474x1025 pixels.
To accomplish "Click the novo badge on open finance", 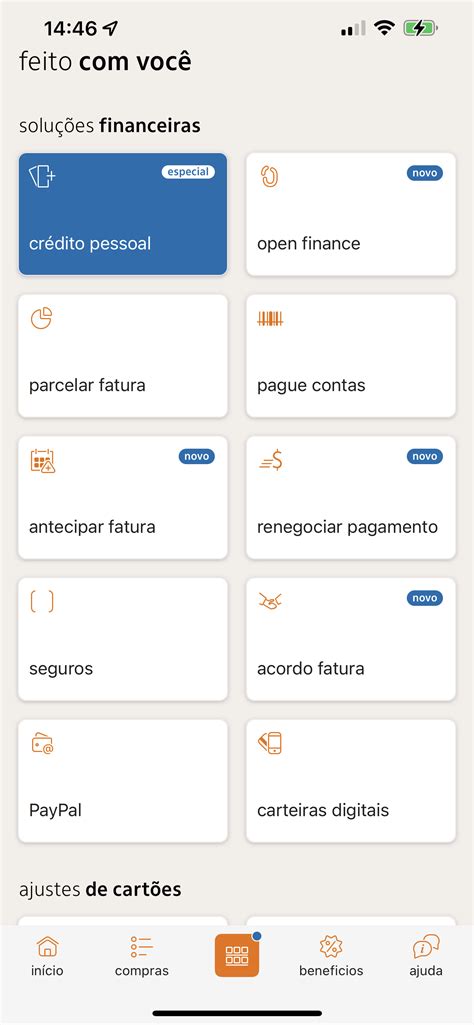I will coord(425,173).
